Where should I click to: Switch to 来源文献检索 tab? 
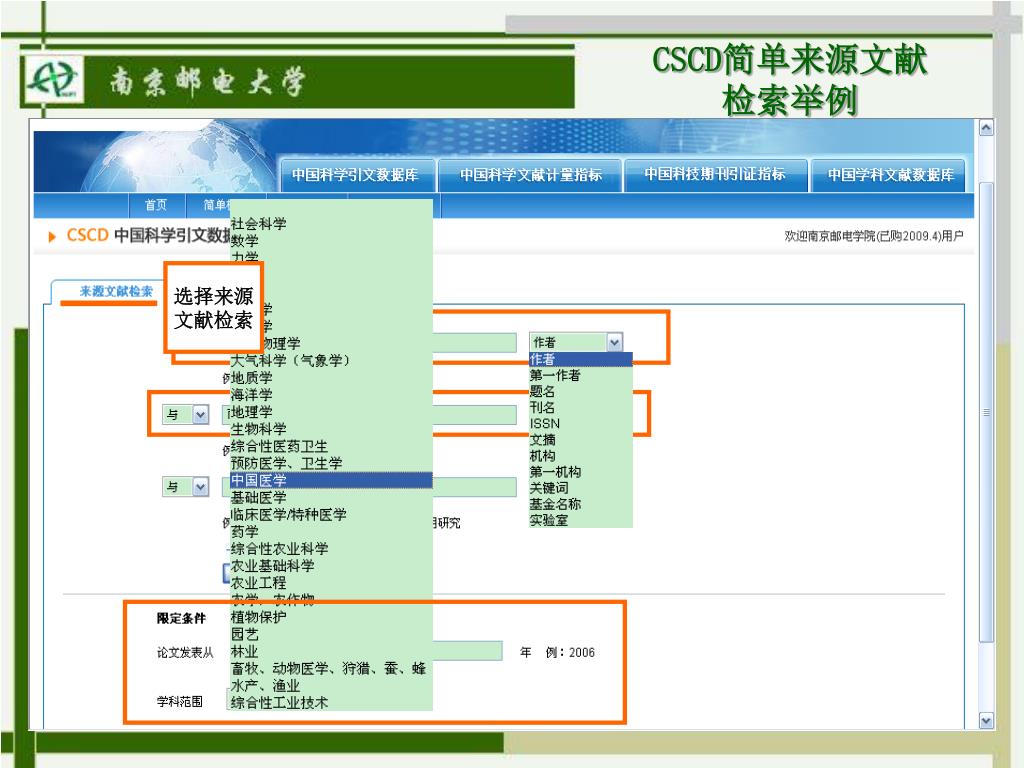tap(116, 291)
